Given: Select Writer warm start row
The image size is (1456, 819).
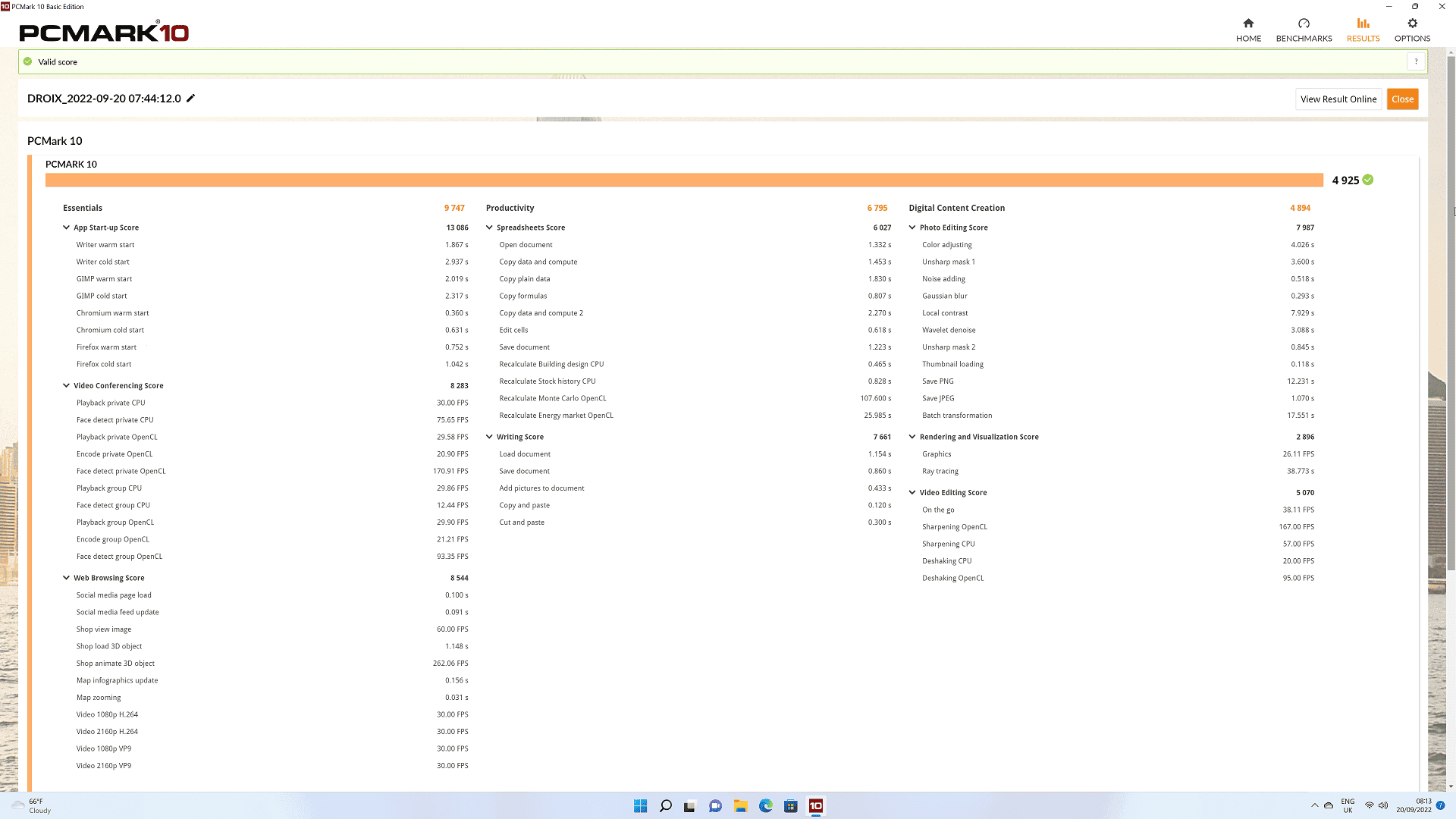Looking at the screenshot, I should click(271, 245).
